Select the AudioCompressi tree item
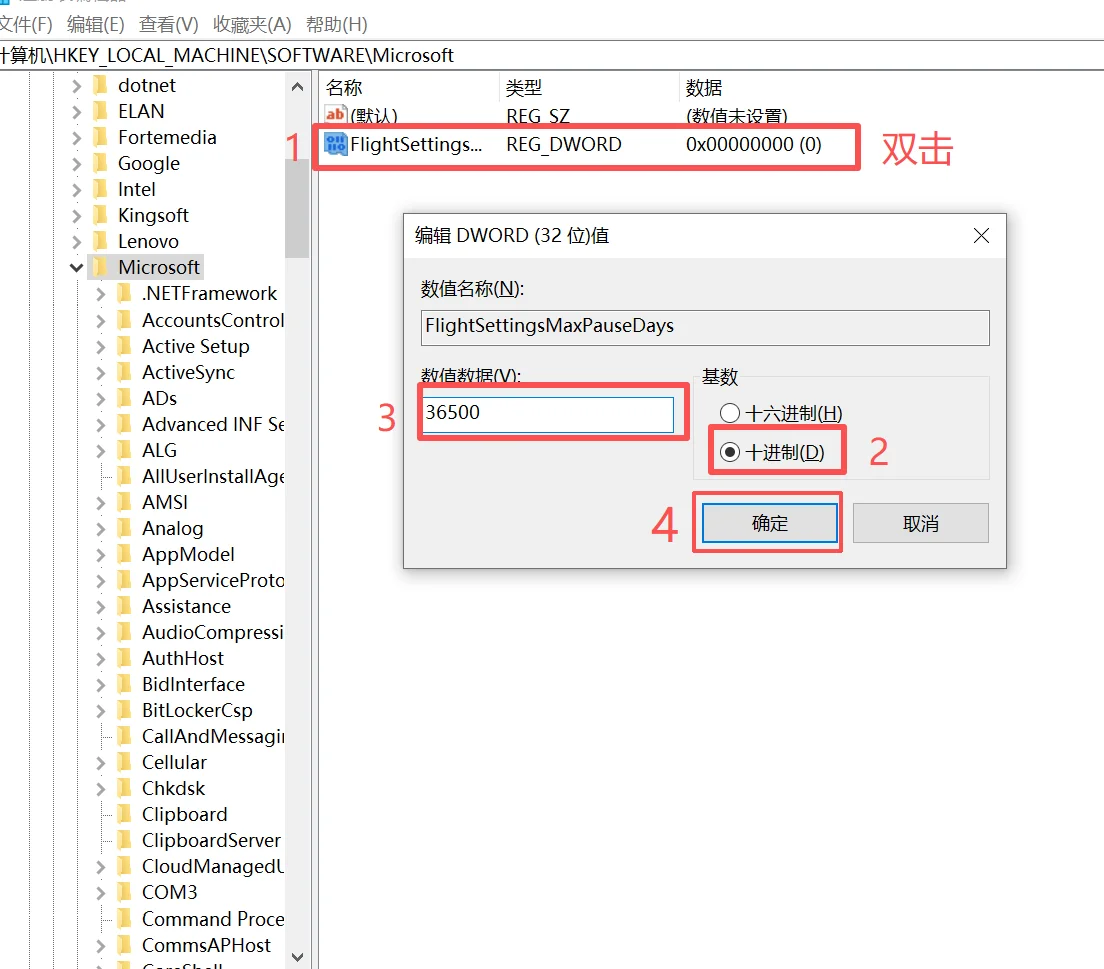The image size is (1104, 969). pyautogui.click(x=213, y=633)
